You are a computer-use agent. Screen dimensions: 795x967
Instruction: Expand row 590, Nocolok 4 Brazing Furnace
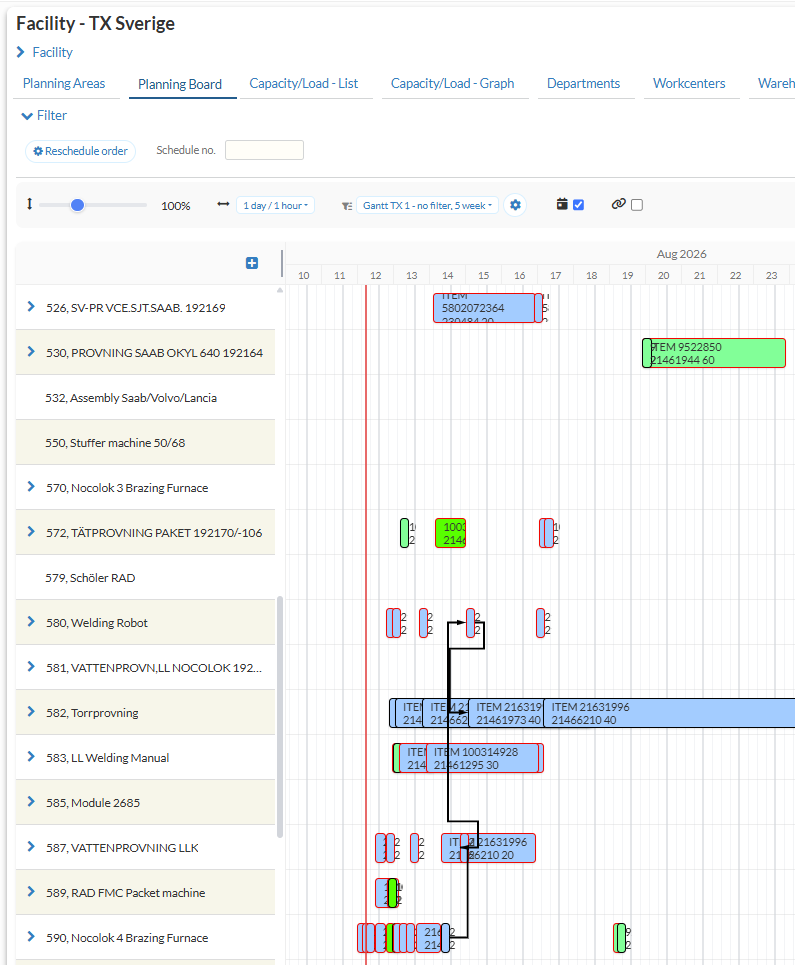click(31, 937)
